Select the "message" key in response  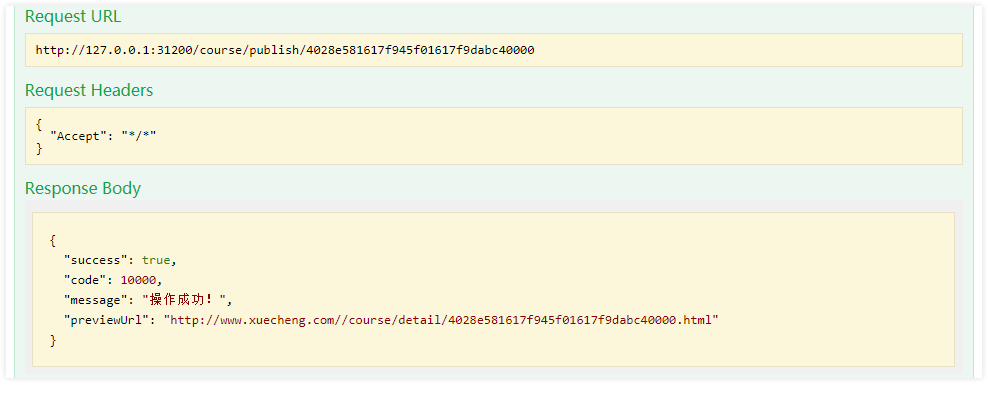pyautogui.click(x=96, y=301)
